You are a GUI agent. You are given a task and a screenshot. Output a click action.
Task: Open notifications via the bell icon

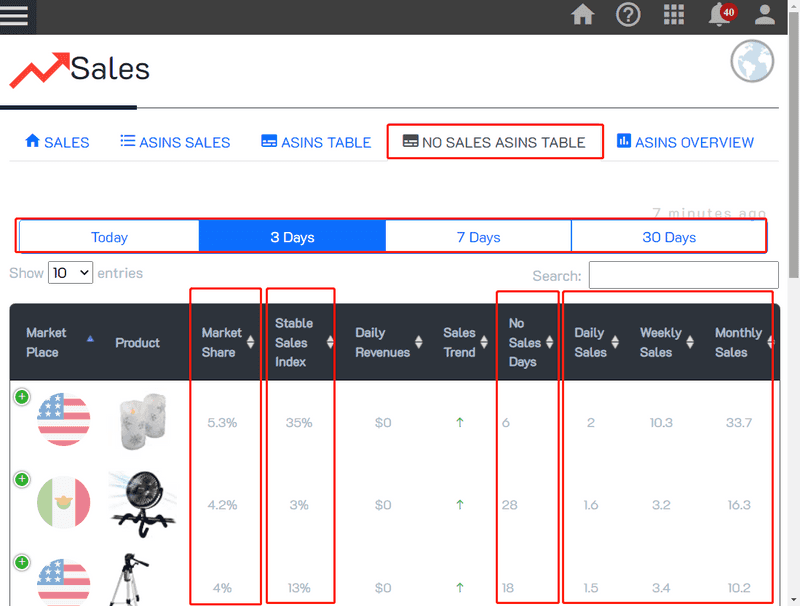pyautogui.click(x=718, y=14)
